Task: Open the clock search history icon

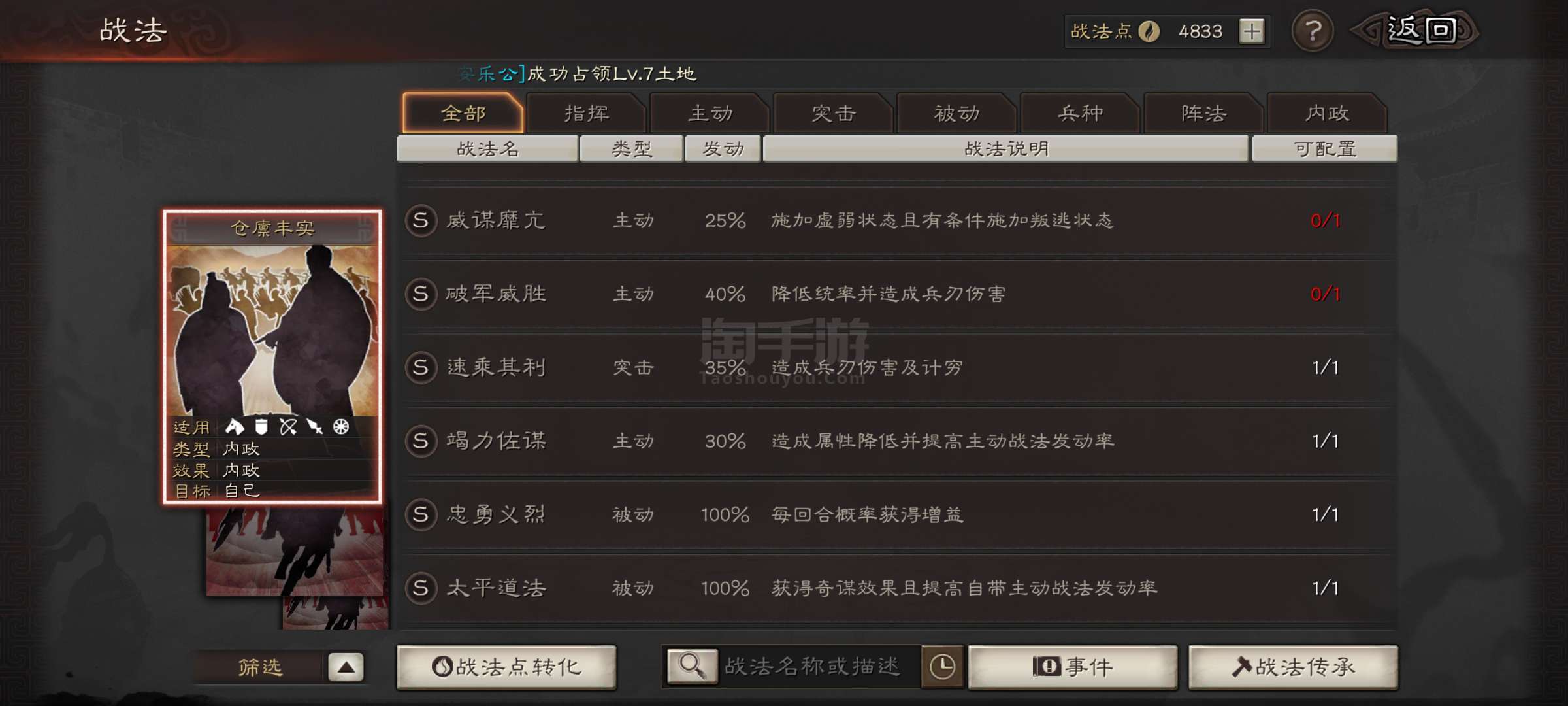Action: point(942,667)
